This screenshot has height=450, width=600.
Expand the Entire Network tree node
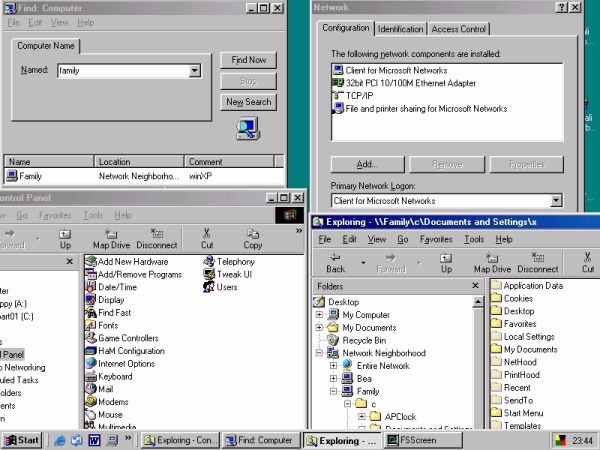(334, 366)
